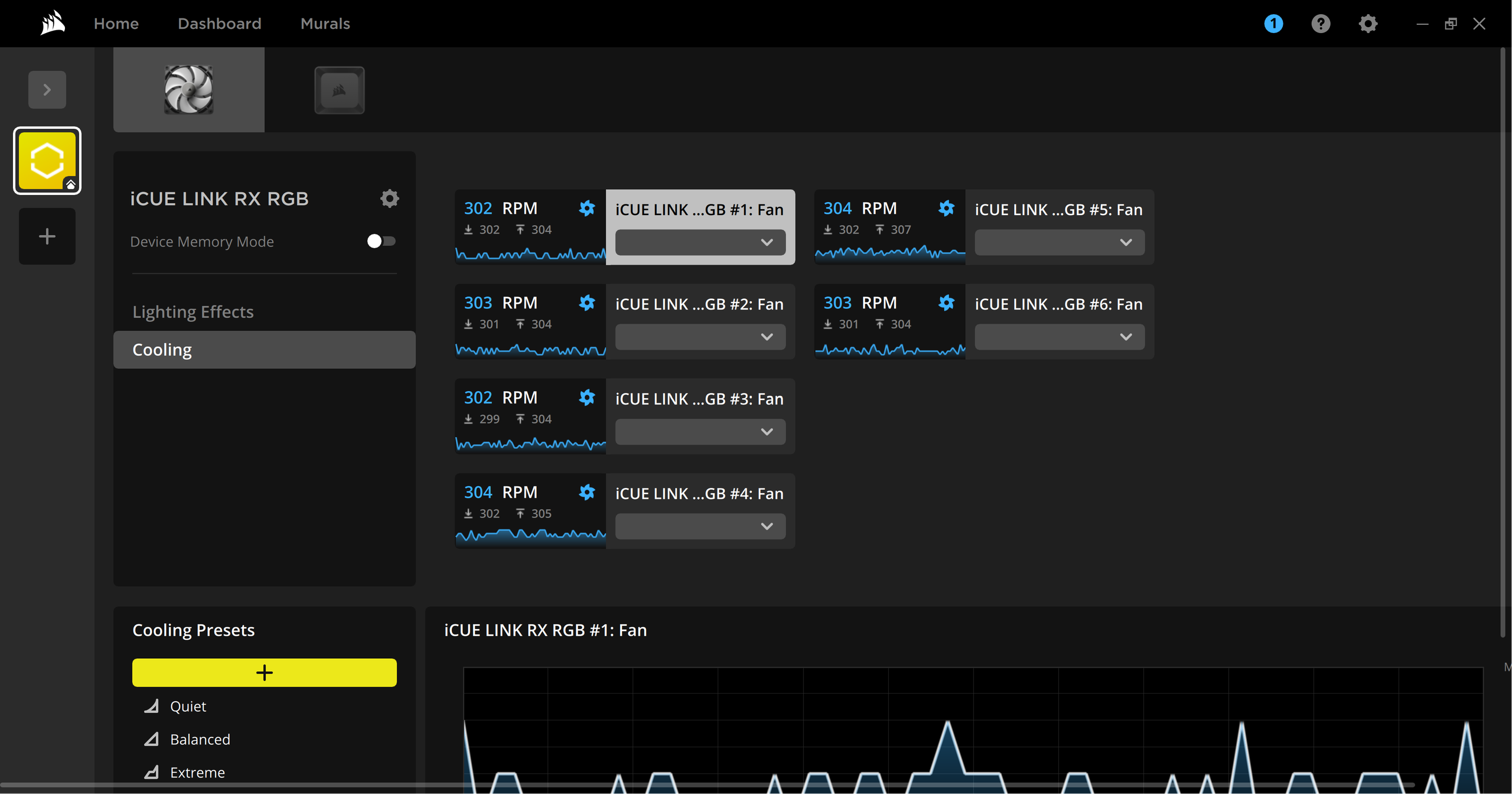Select the iCUE LINK ...GB #2: Fan label

(699, 304)
